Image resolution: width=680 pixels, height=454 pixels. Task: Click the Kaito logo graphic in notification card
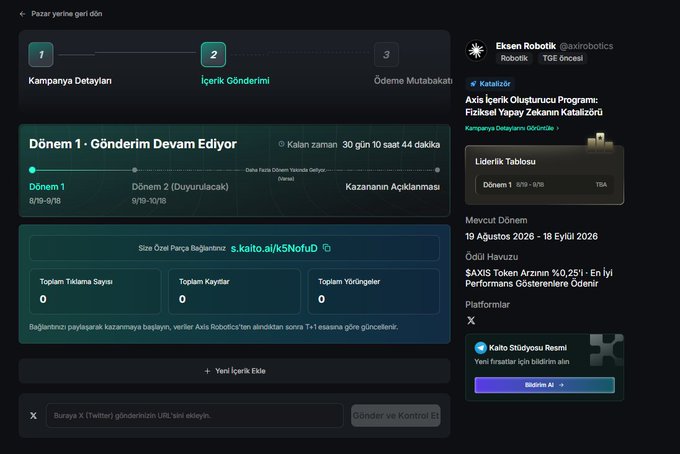click(x=606, y=349)
